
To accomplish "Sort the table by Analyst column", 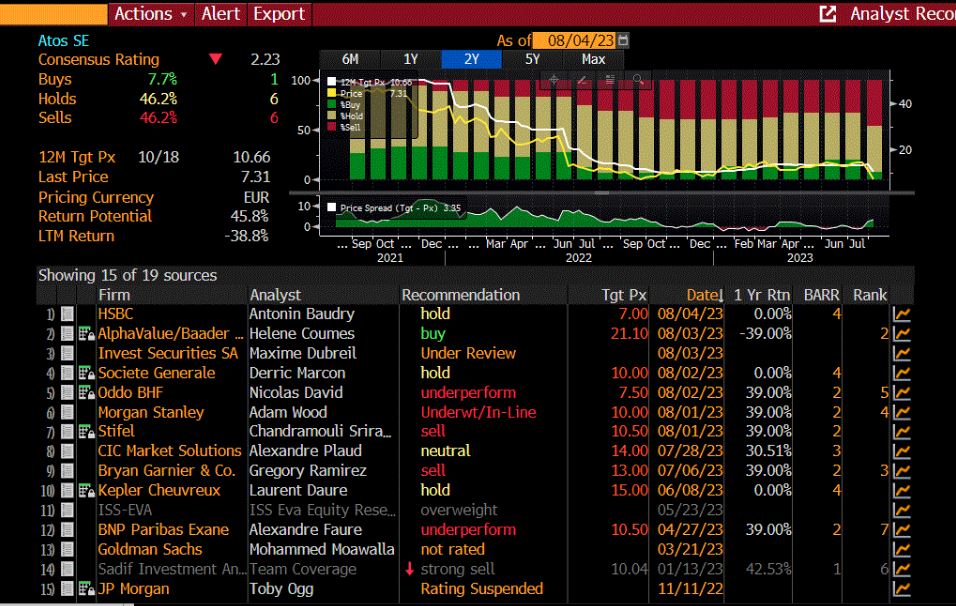I will pyautogui.click(x=275, y=295).
